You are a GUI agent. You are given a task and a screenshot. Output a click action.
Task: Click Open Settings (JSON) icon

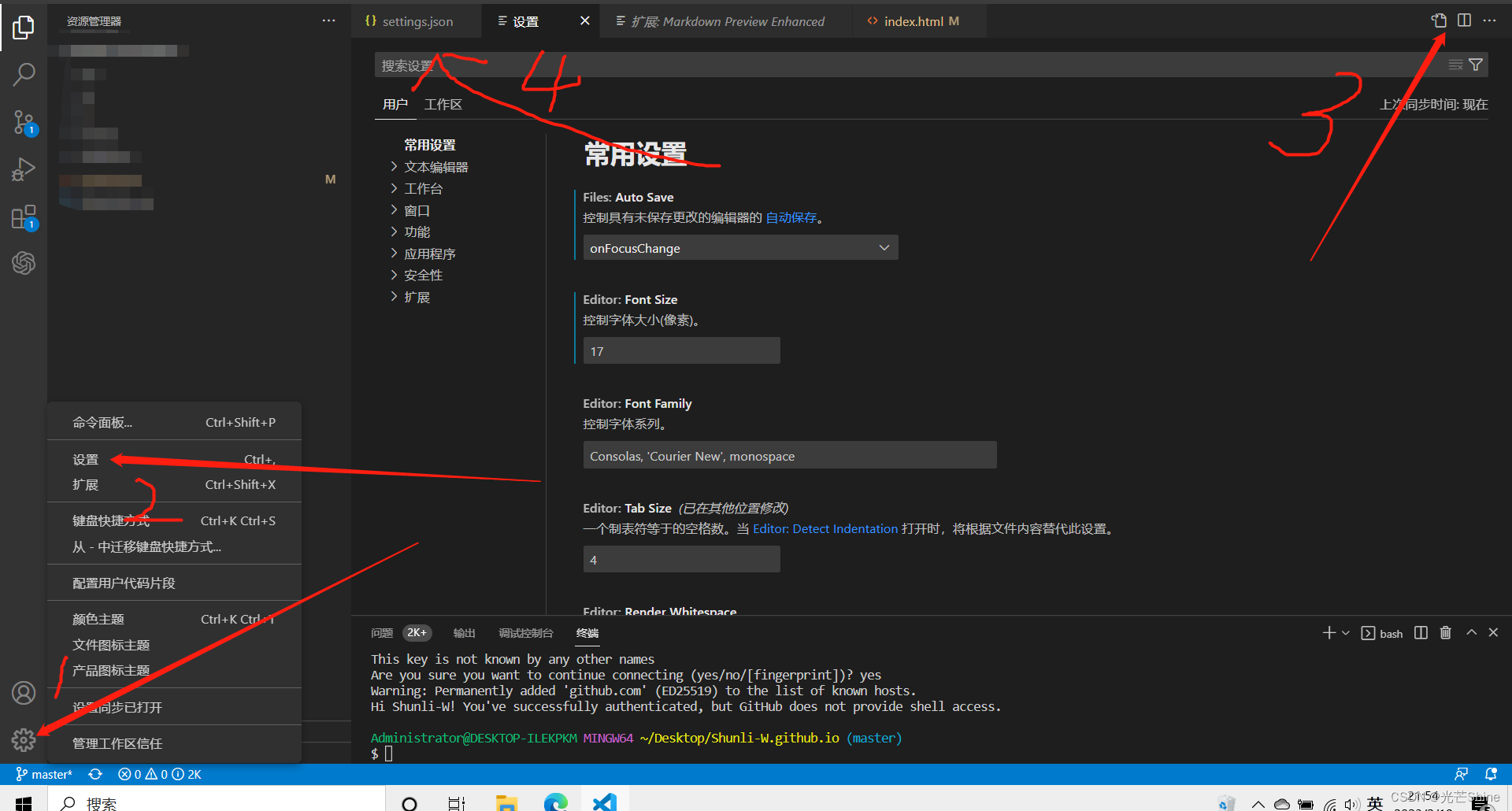click(1439, 20)
